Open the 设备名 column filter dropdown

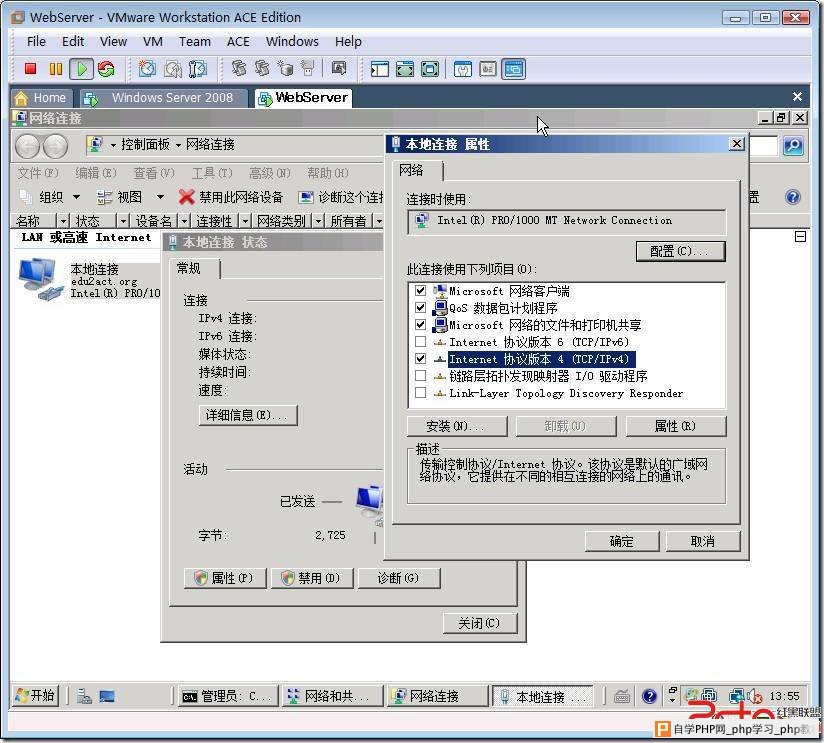184,221
